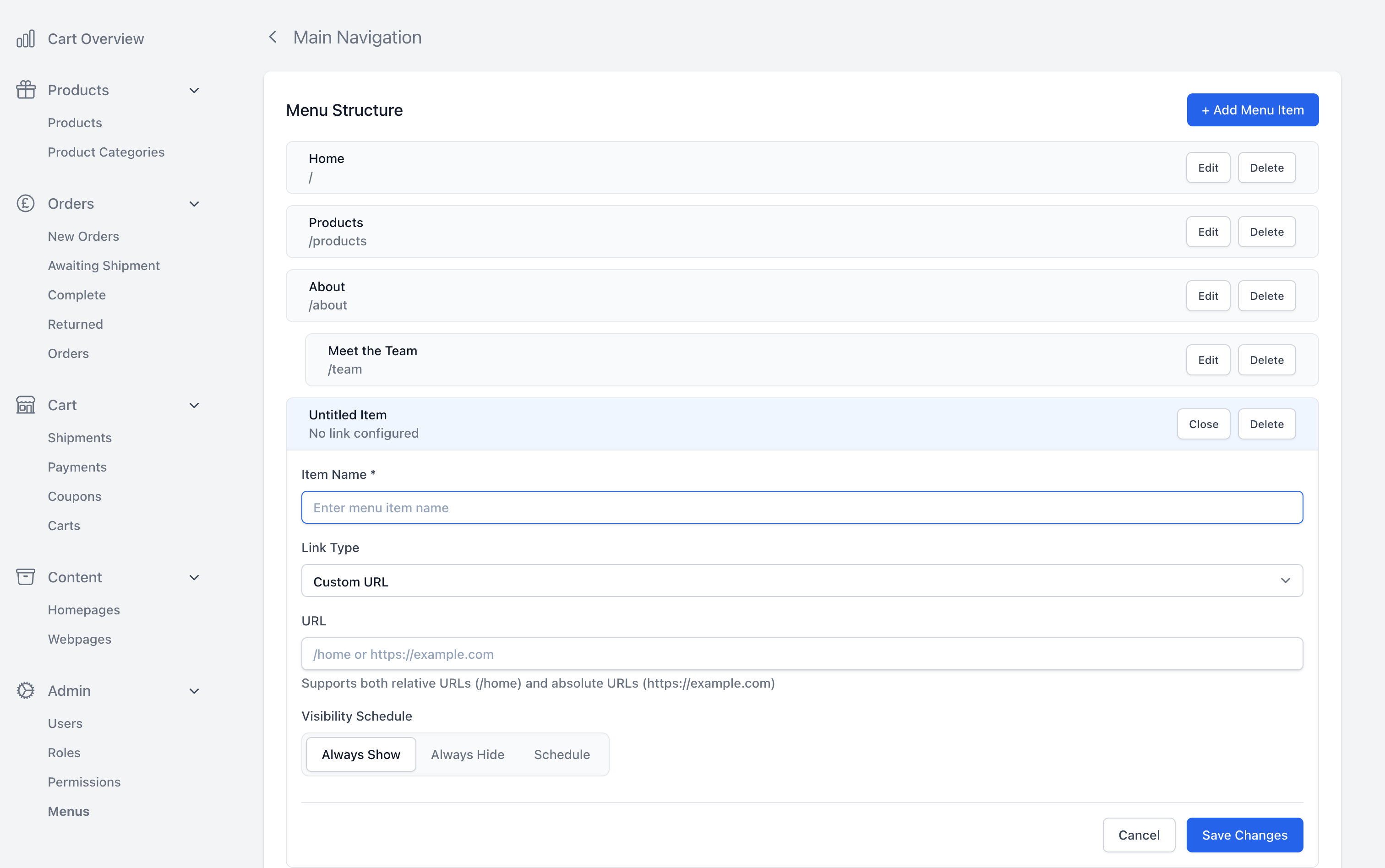Collapse the Orders sidebar section chevron
Screen dimensions: 1385x868
point(194,204)
